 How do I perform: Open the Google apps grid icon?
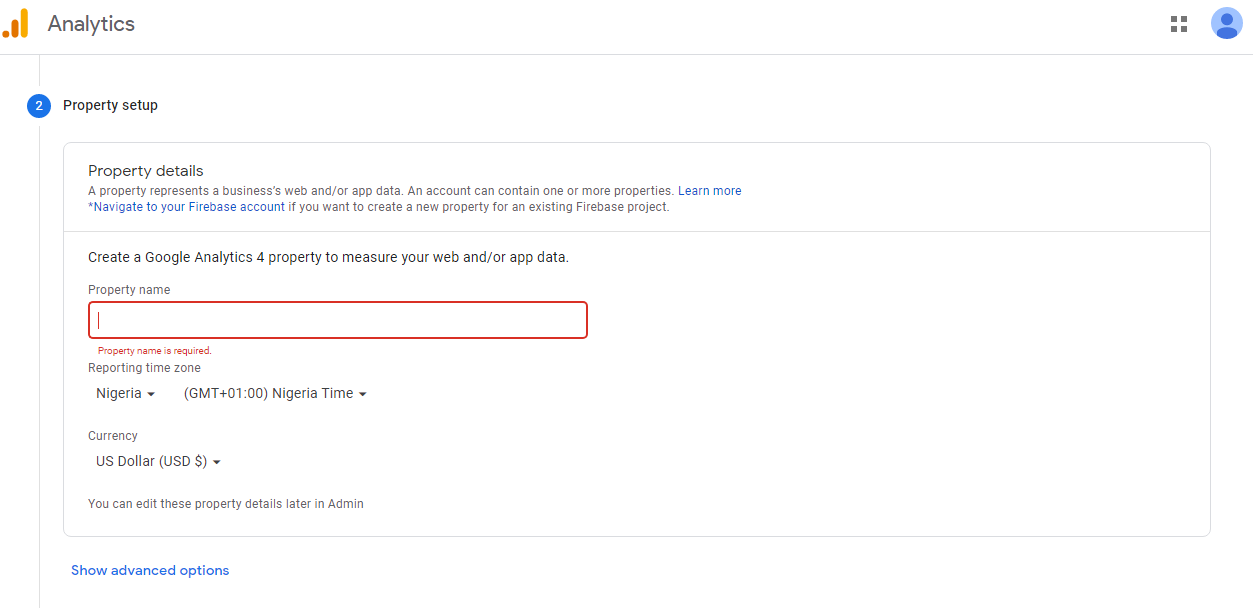(x=1179, y=24)
